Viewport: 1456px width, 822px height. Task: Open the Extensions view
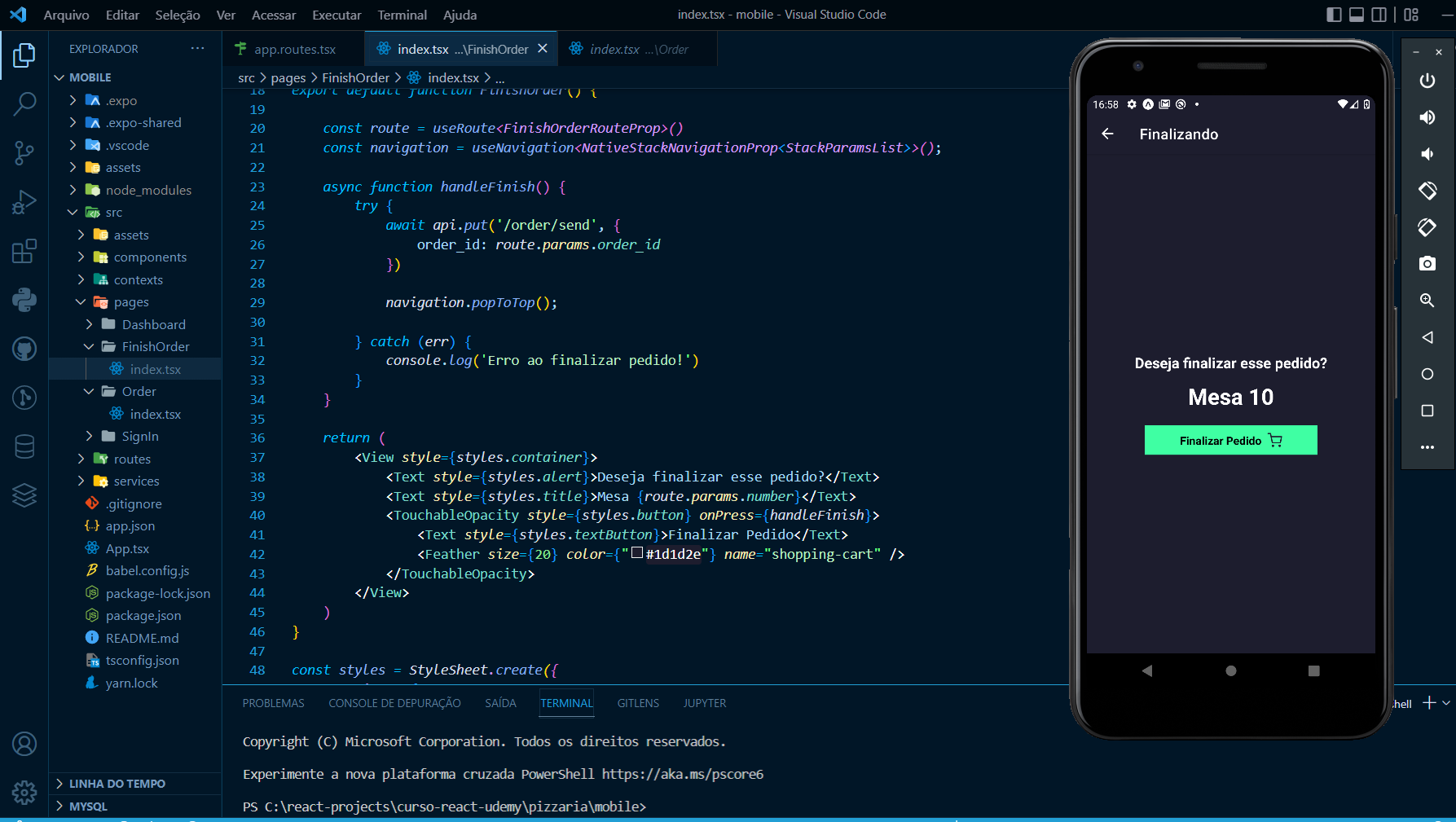tap(24, 251)
